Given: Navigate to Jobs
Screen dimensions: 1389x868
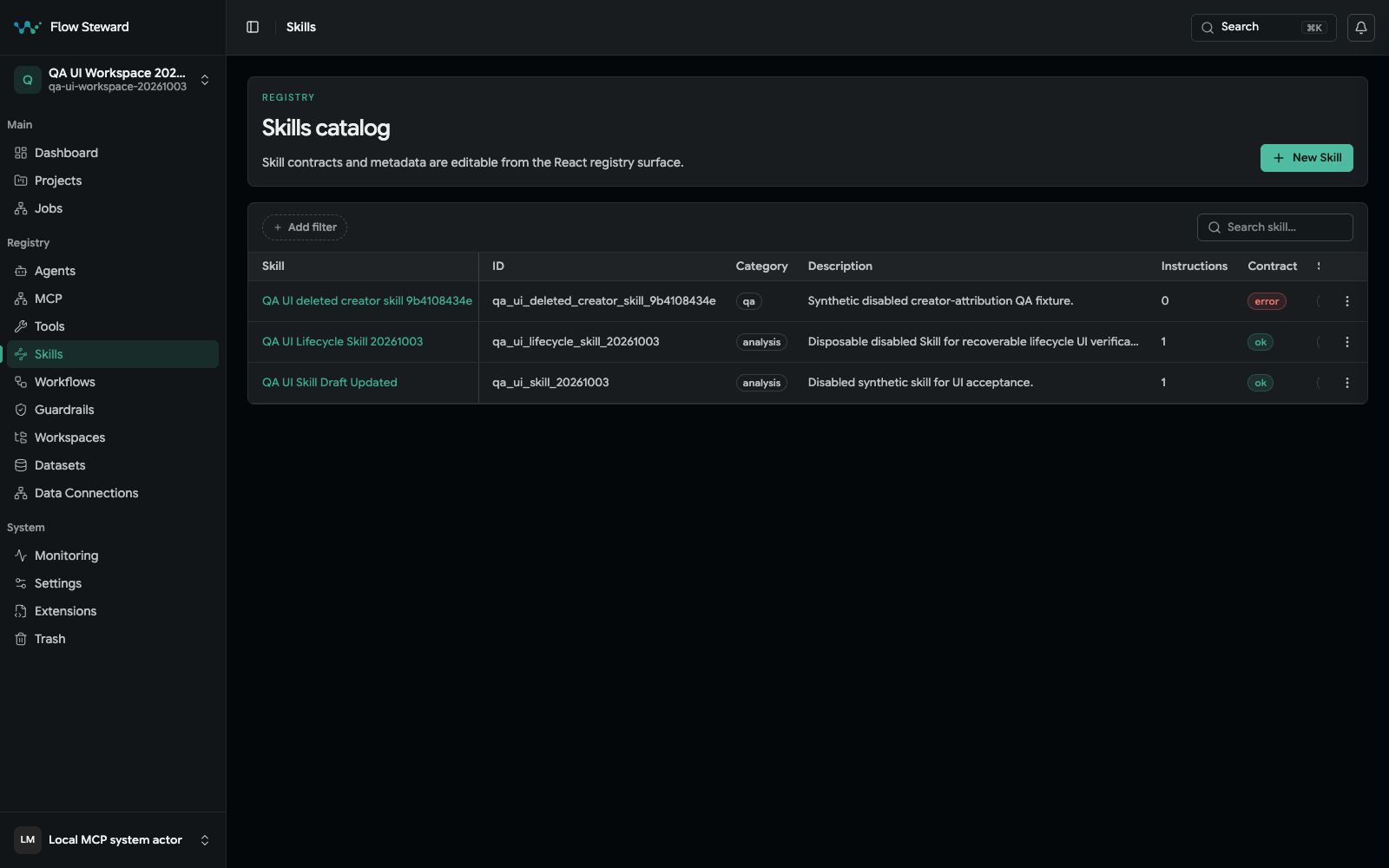Looking at the screenshot, I should 113,208.
